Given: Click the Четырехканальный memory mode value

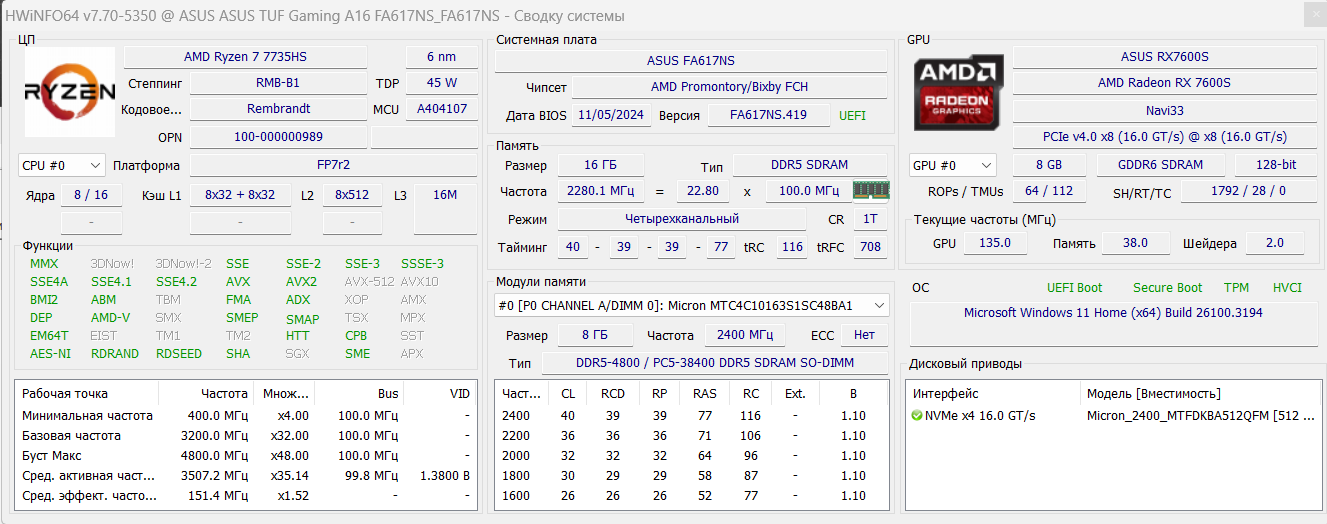Looking at the screenshot, I should (x=681, y=219).
